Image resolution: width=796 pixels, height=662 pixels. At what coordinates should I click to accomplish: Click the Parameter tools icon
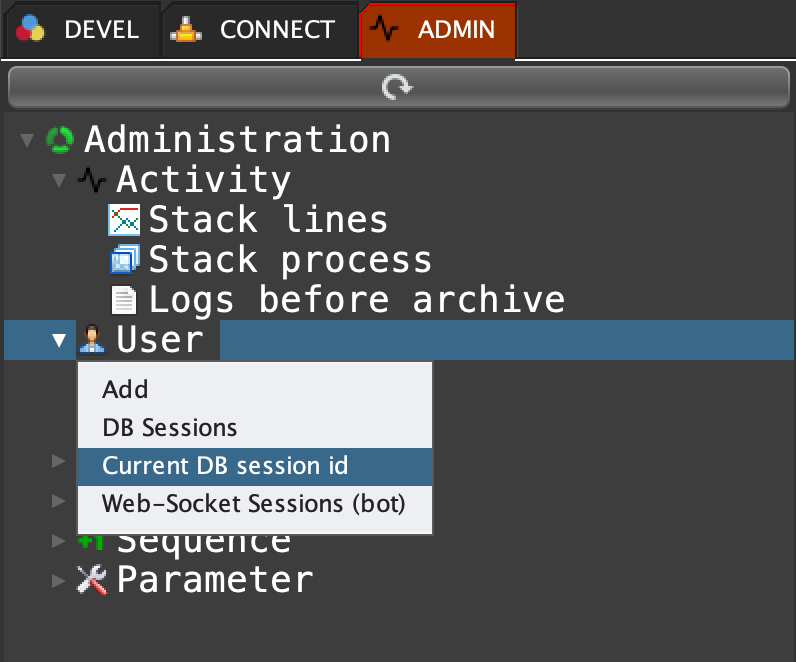click(x=92, y=580)
